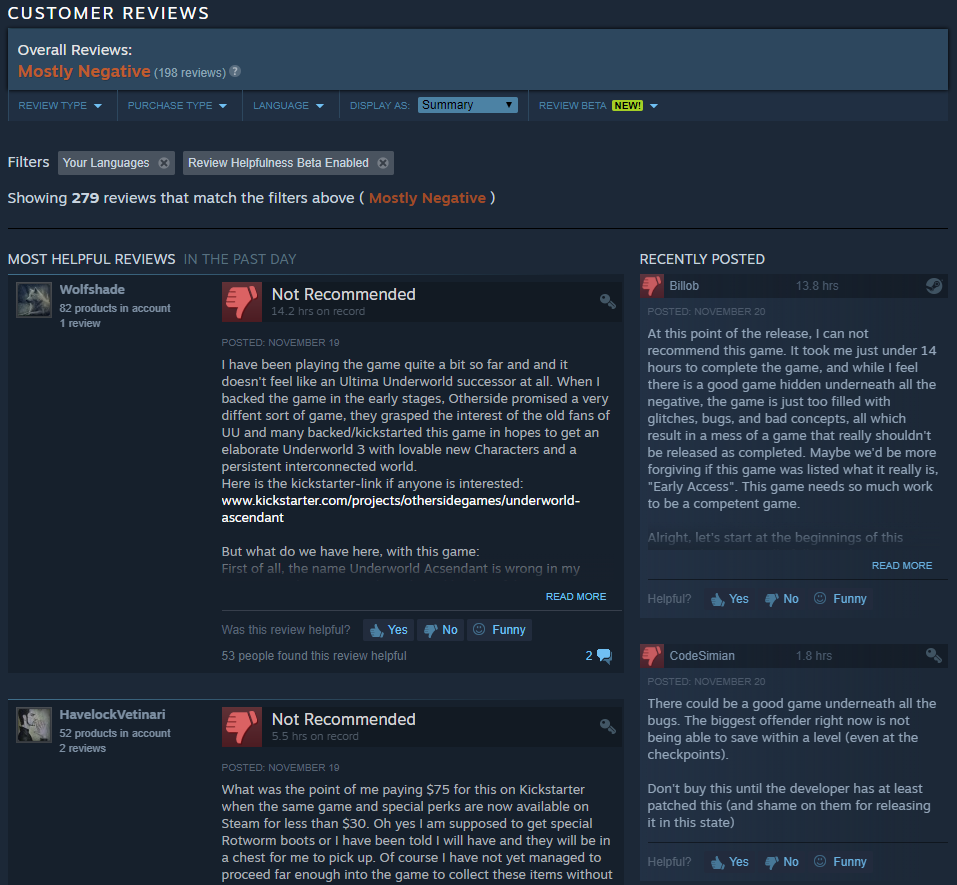The height and width of the screenshot is (885, 957).
Task: Click key icon on CodeSimian's review
Action: click(934, 656)
